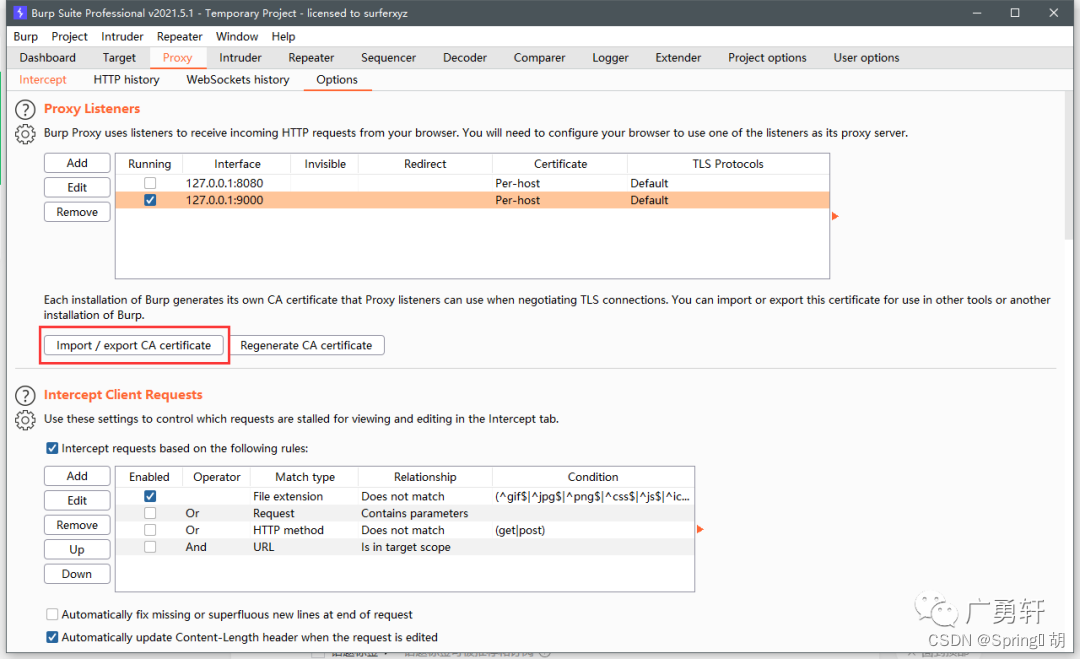Enable the 127.0.0.1:8080 listener Running checkbox
1080x659 pixels.
(150, 183)
